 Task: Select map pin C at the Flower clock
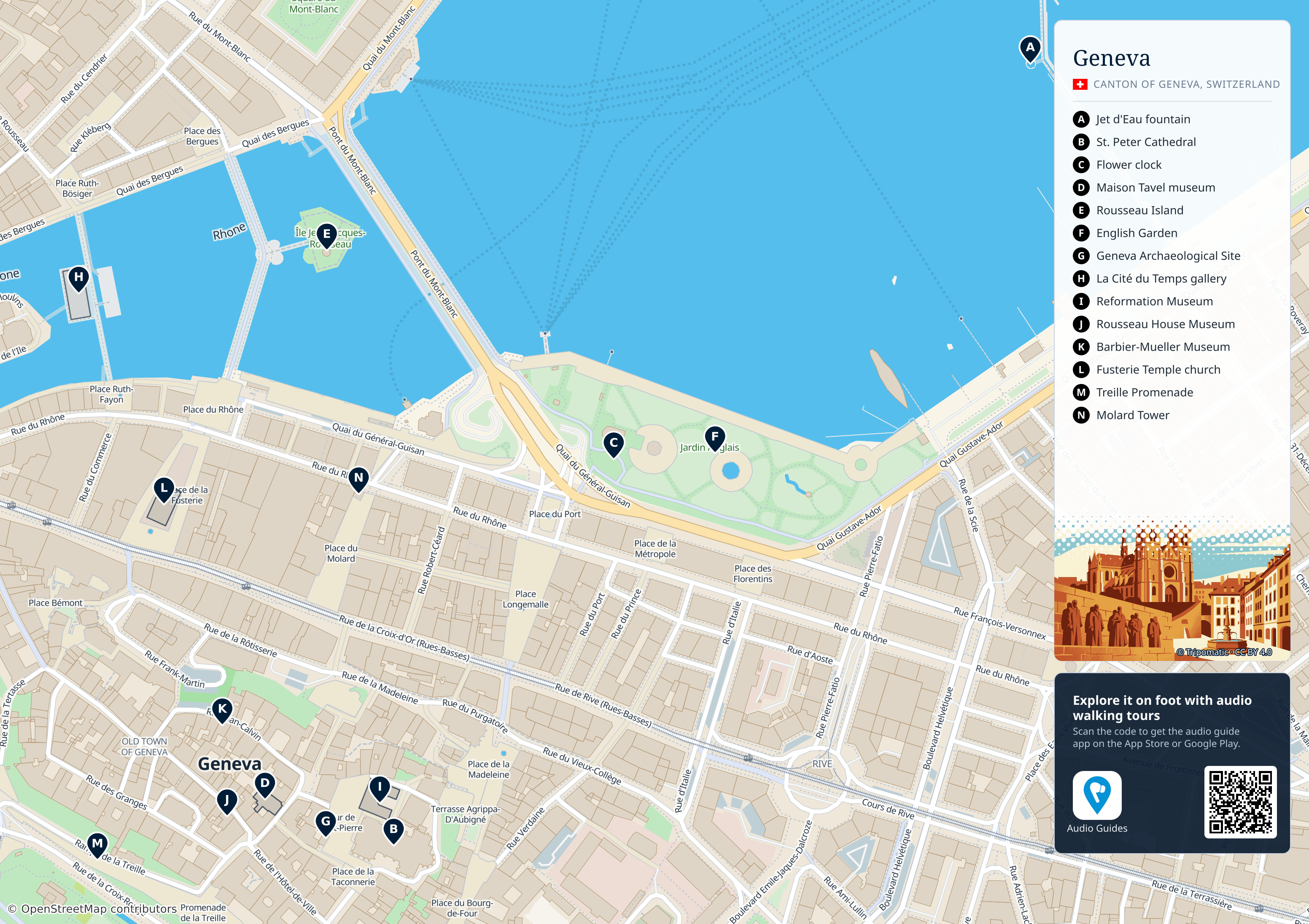coord(614,445)
